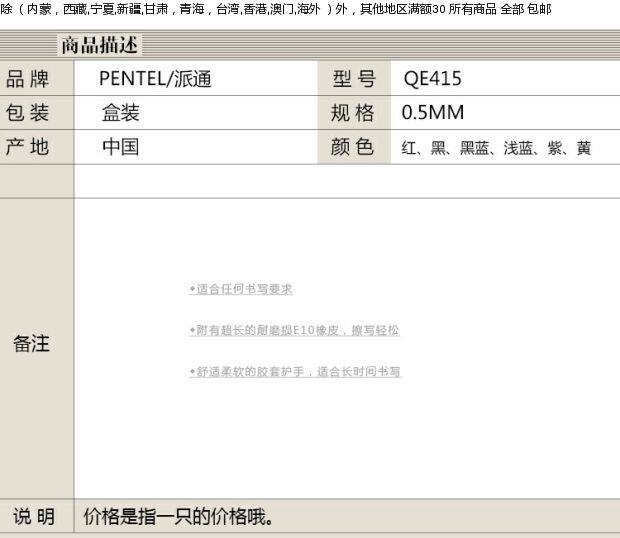Select the 型号 label cell

click(x=354, y=78)
